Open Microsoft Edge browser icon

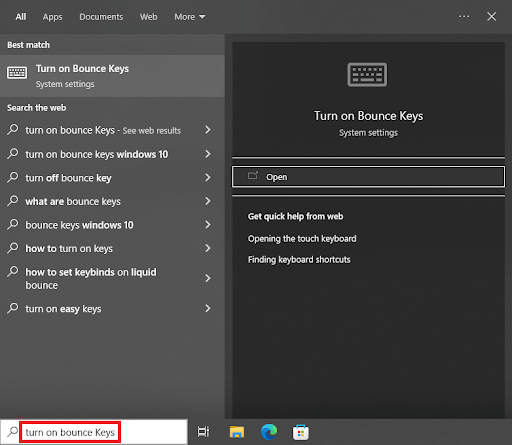(269, 432)
